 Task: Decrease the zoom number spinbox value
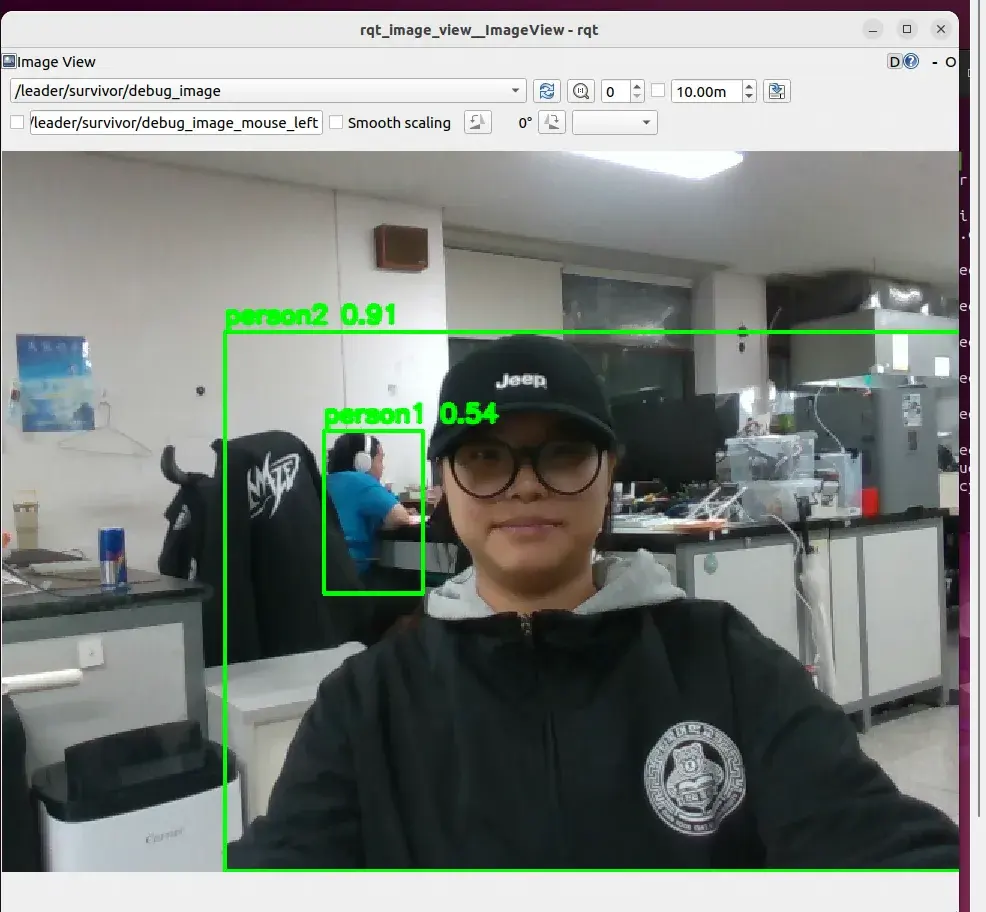tap(637, 97)
